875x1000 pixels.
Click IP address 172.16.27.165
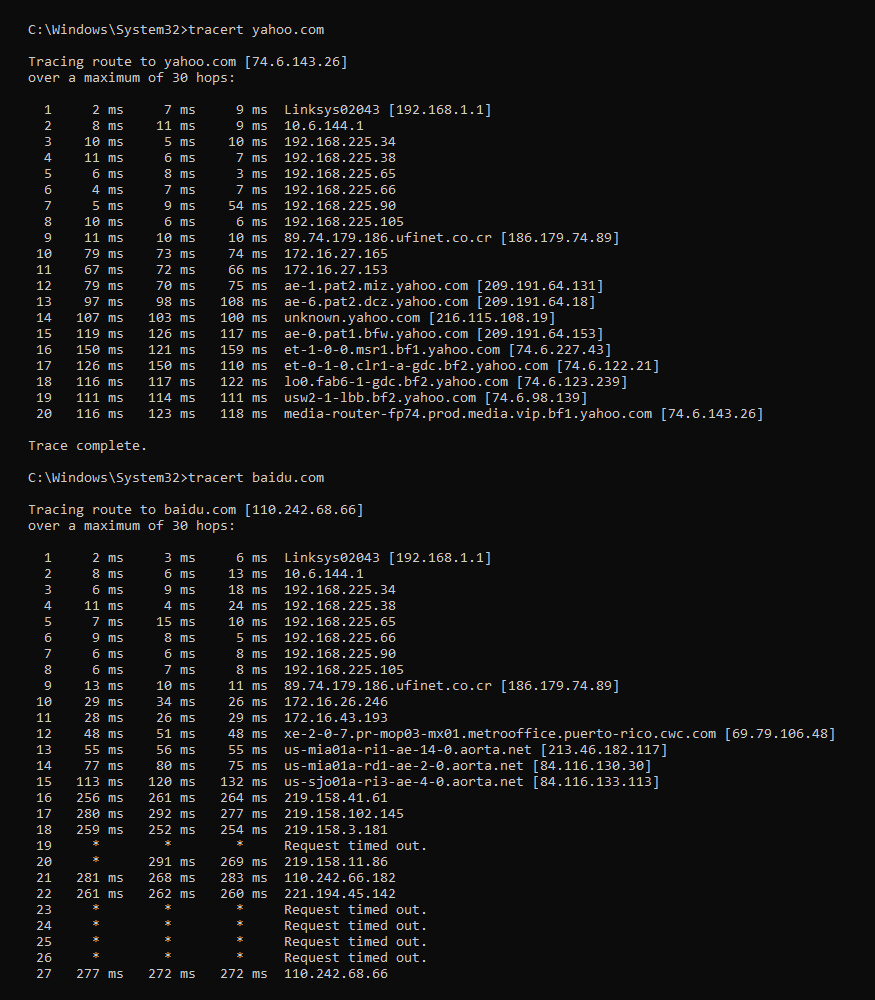tap(336, 254)
